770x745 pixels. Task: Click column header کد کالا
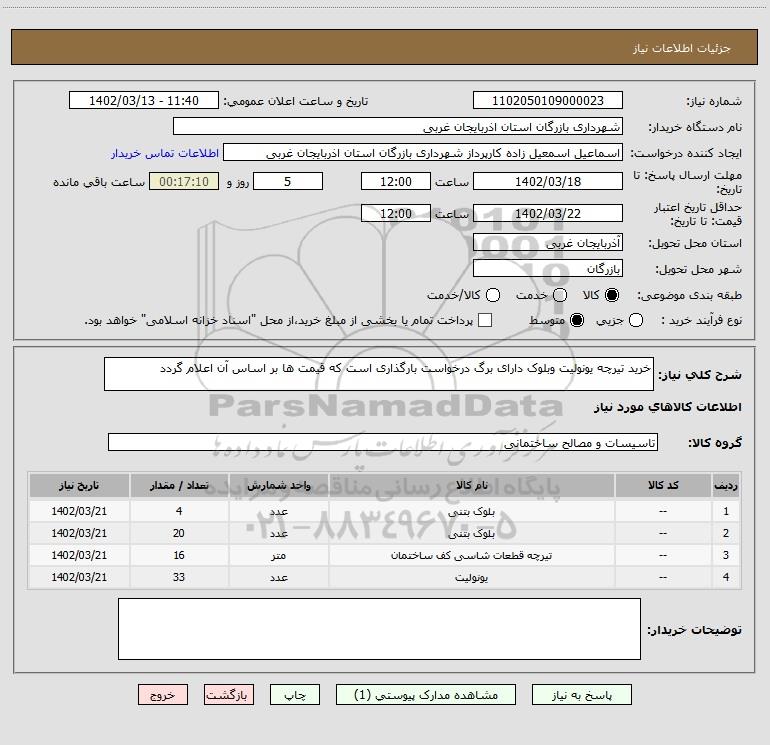point(663,485)
